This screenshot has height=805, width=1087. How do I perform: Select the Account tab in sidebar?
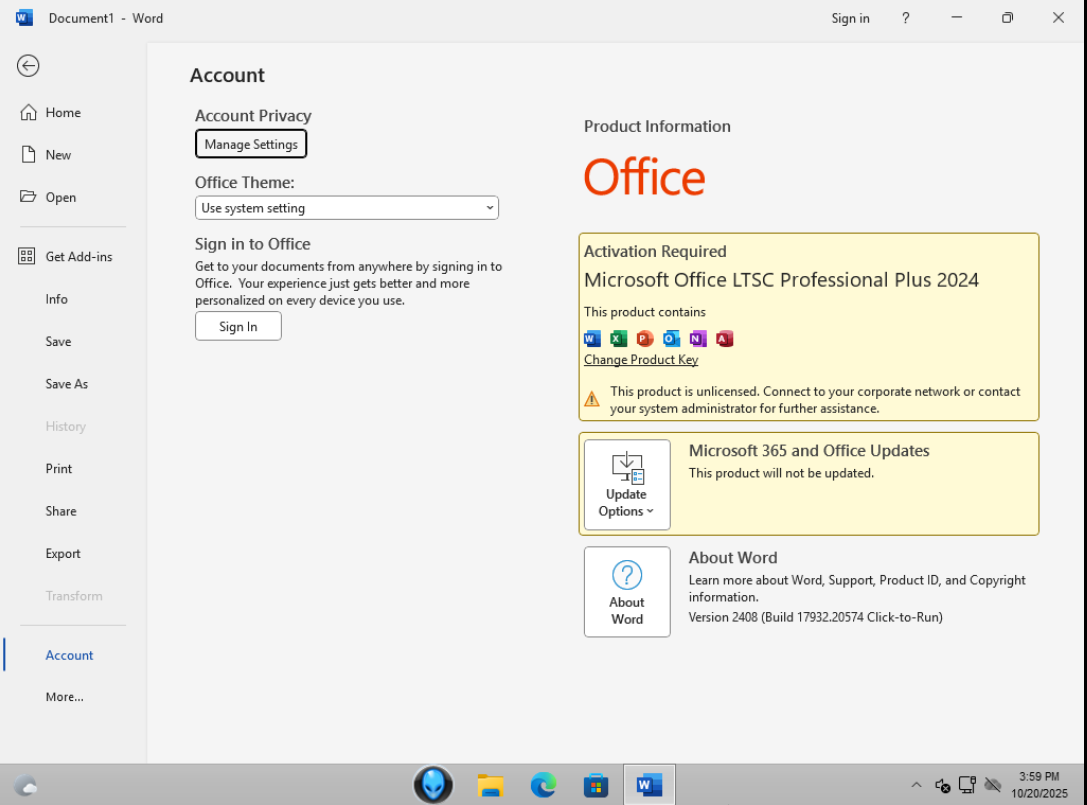(x=69, y=655)
